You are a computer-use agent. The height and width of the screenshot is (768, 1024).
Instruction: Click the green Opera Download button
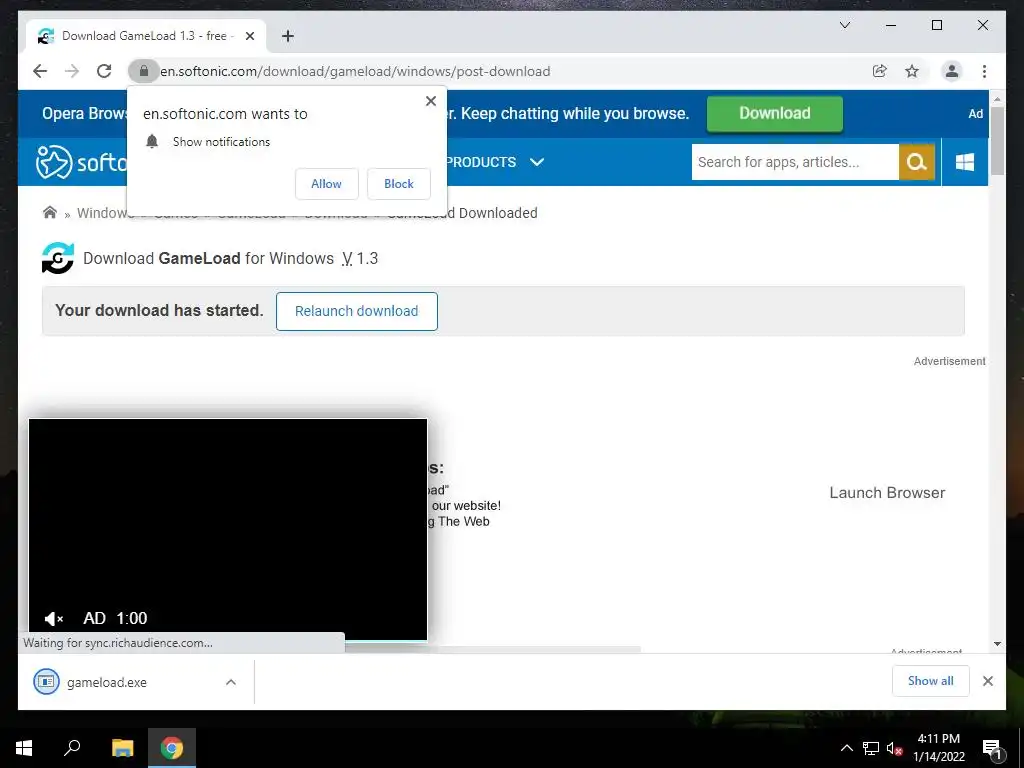point(775,114)
